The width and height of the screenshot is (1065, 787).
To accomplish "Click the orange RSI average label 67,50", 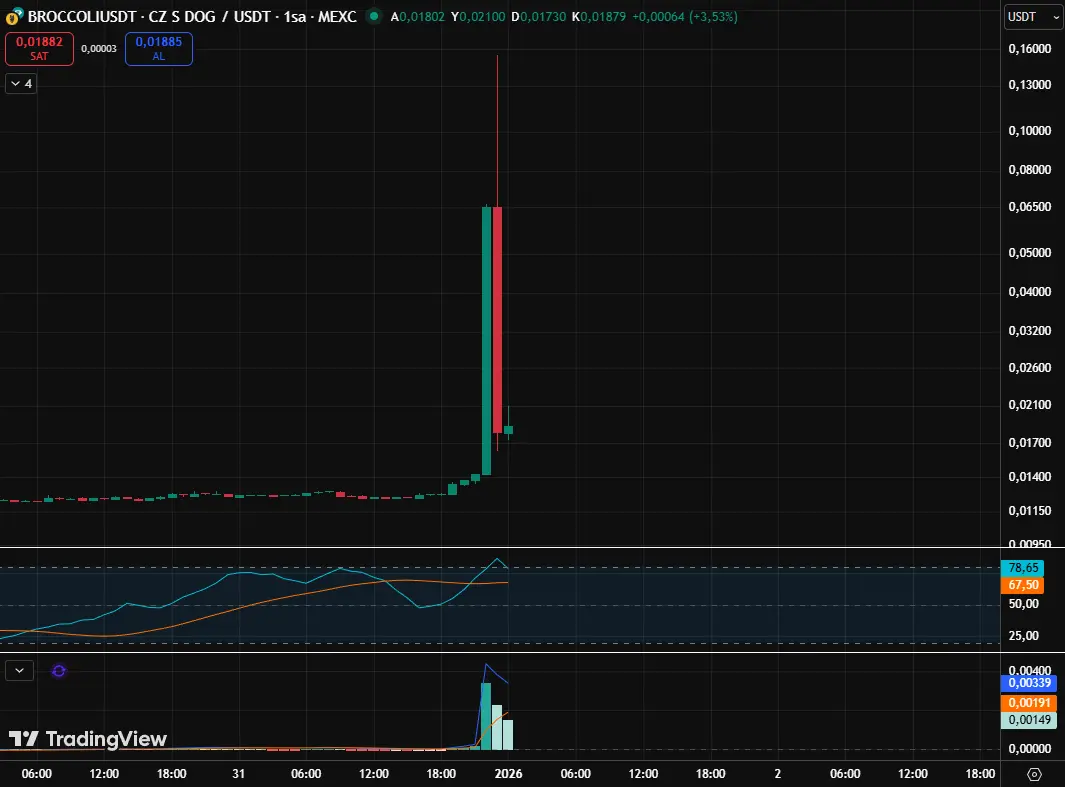I will 1023,585.
